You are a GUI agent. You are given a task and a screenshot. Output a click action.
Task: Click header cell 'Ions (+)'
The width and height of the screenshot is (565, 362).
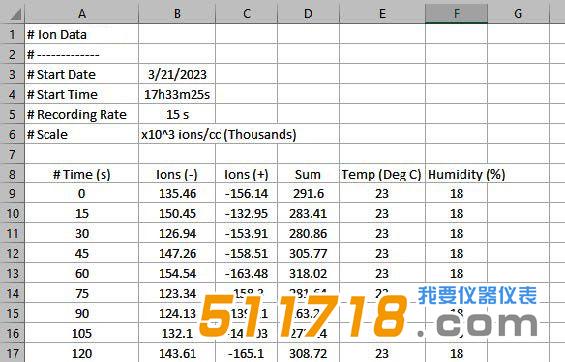point(246,174)
